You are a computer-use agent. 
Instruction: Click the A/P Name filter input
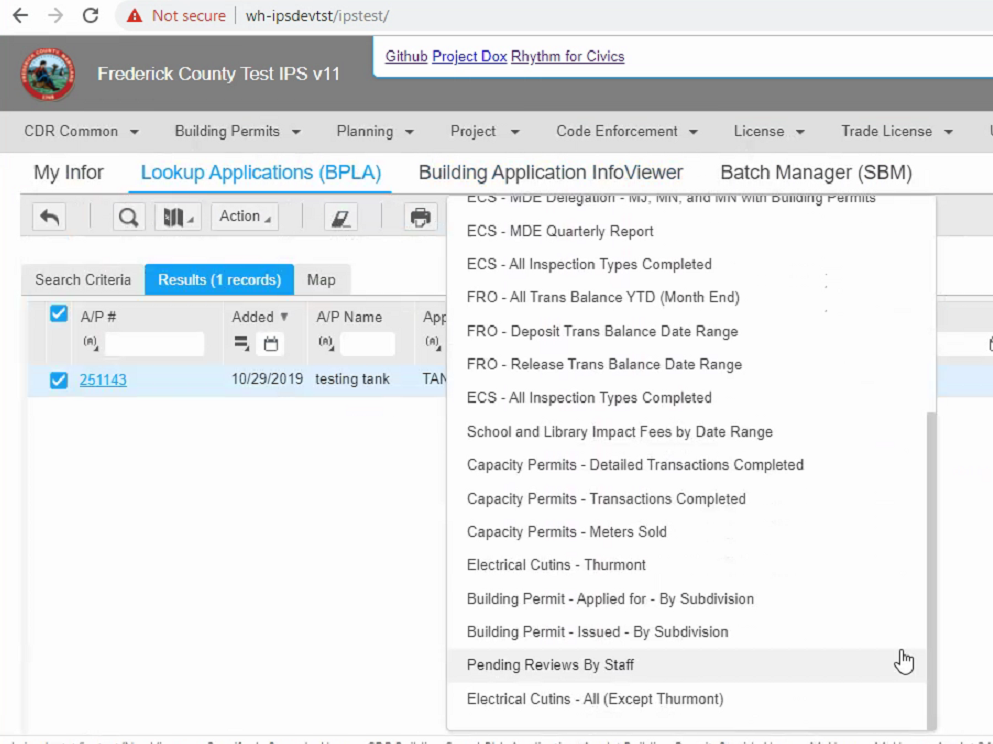coord(367,343)
